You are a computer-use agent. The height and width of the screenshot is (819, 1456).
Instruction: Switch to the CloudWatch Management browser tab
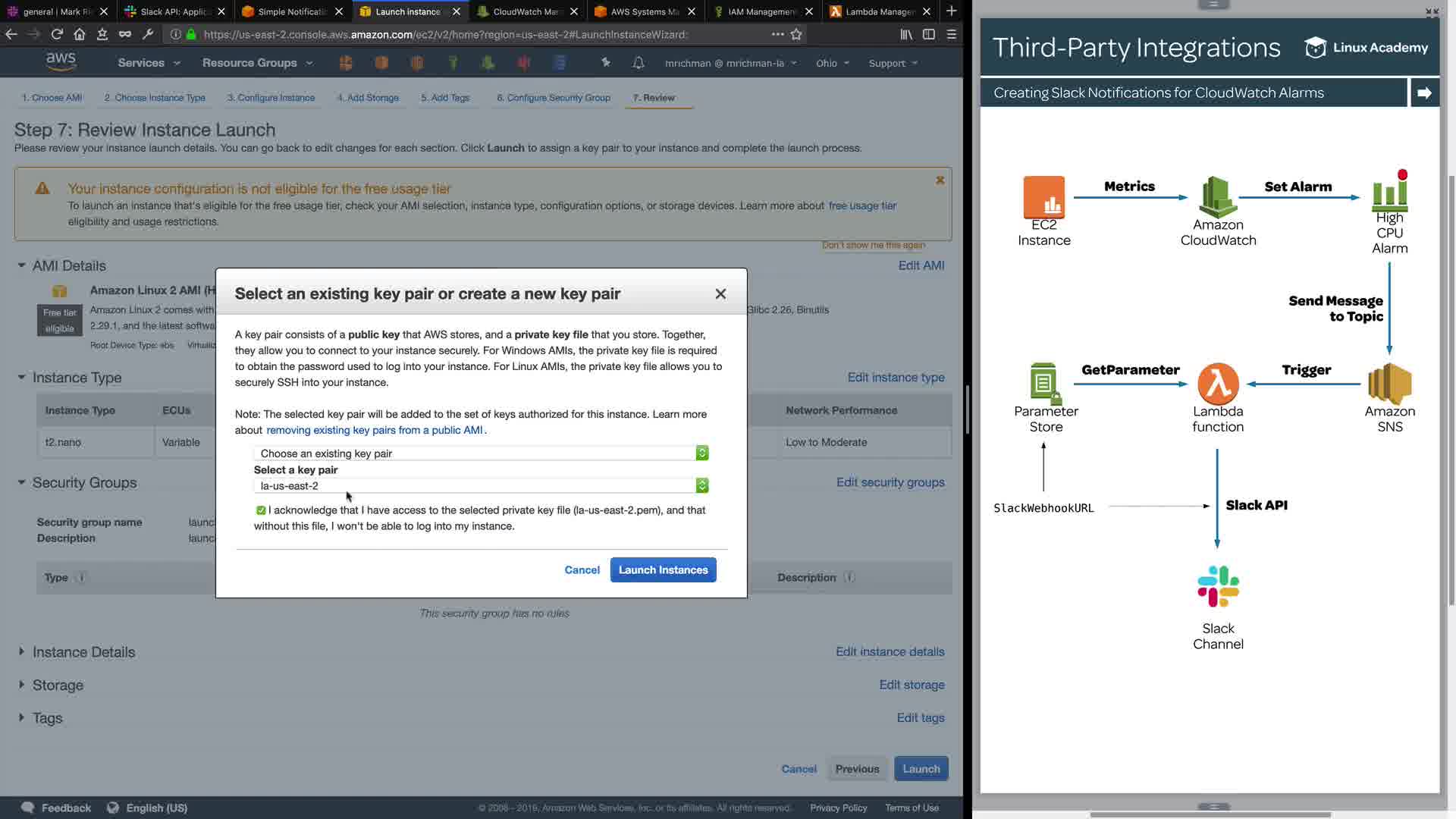click(x=525, y=11)
